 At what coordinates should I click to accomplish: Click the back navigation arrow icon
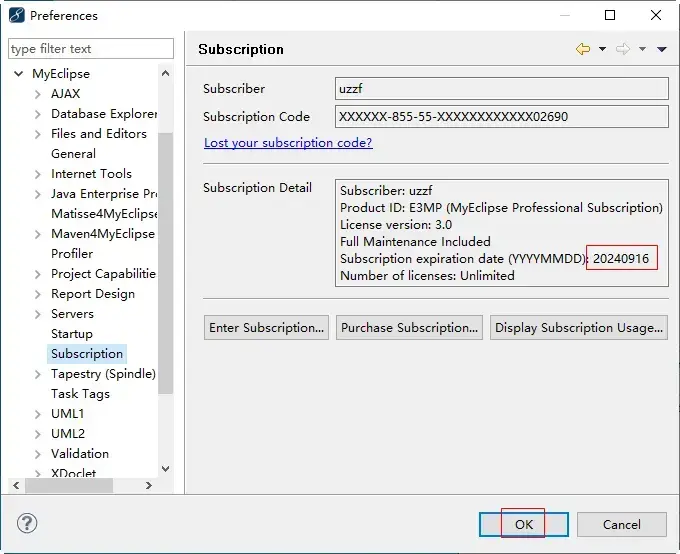tap(583, 49)
